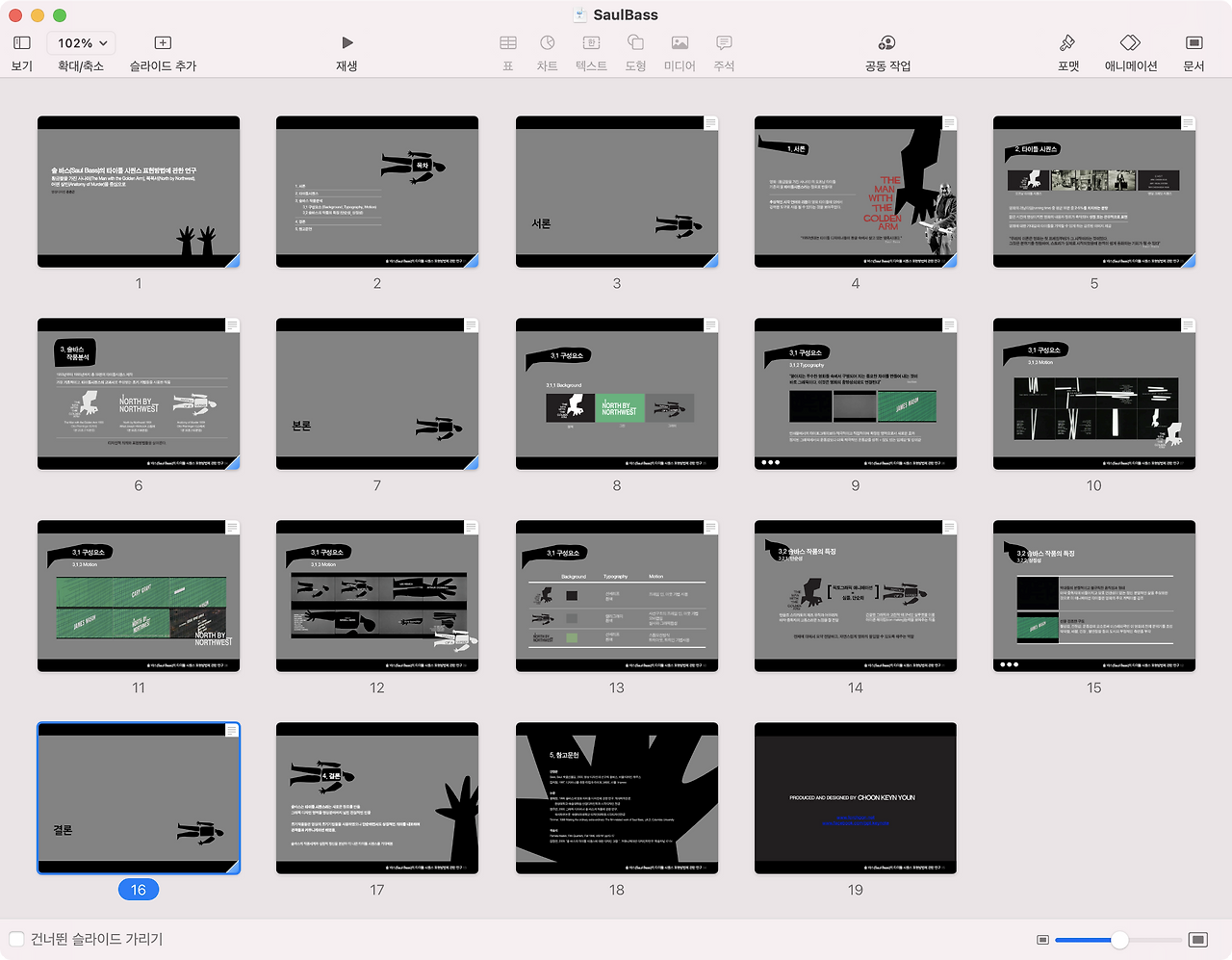This screenshot has height=960, width=1232.
Task: Open the 102% zoom dropdown
Action: 81,43
